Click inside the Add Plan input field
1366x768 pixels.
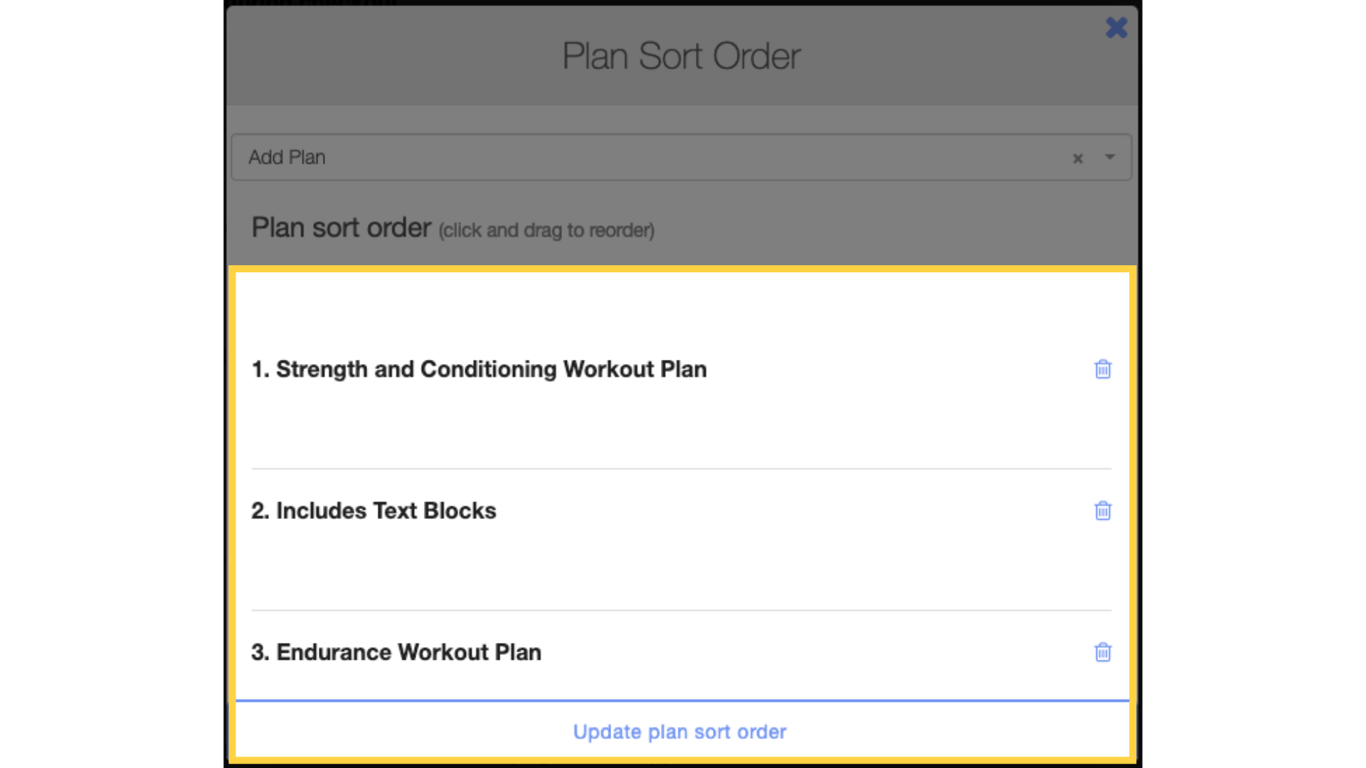pyautogui.click(x=500, y=157)
